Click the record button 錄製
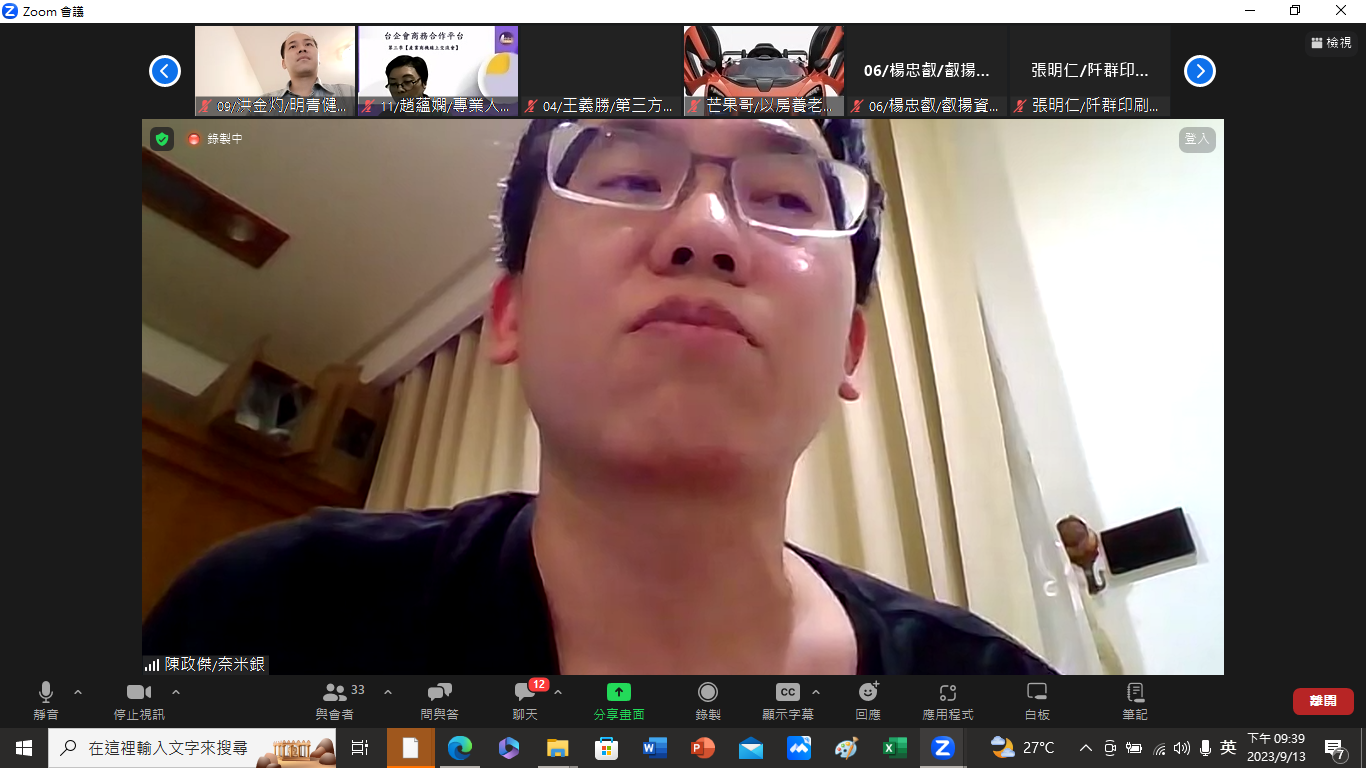The image size is (1366, 768). click(x=708, y=701)
